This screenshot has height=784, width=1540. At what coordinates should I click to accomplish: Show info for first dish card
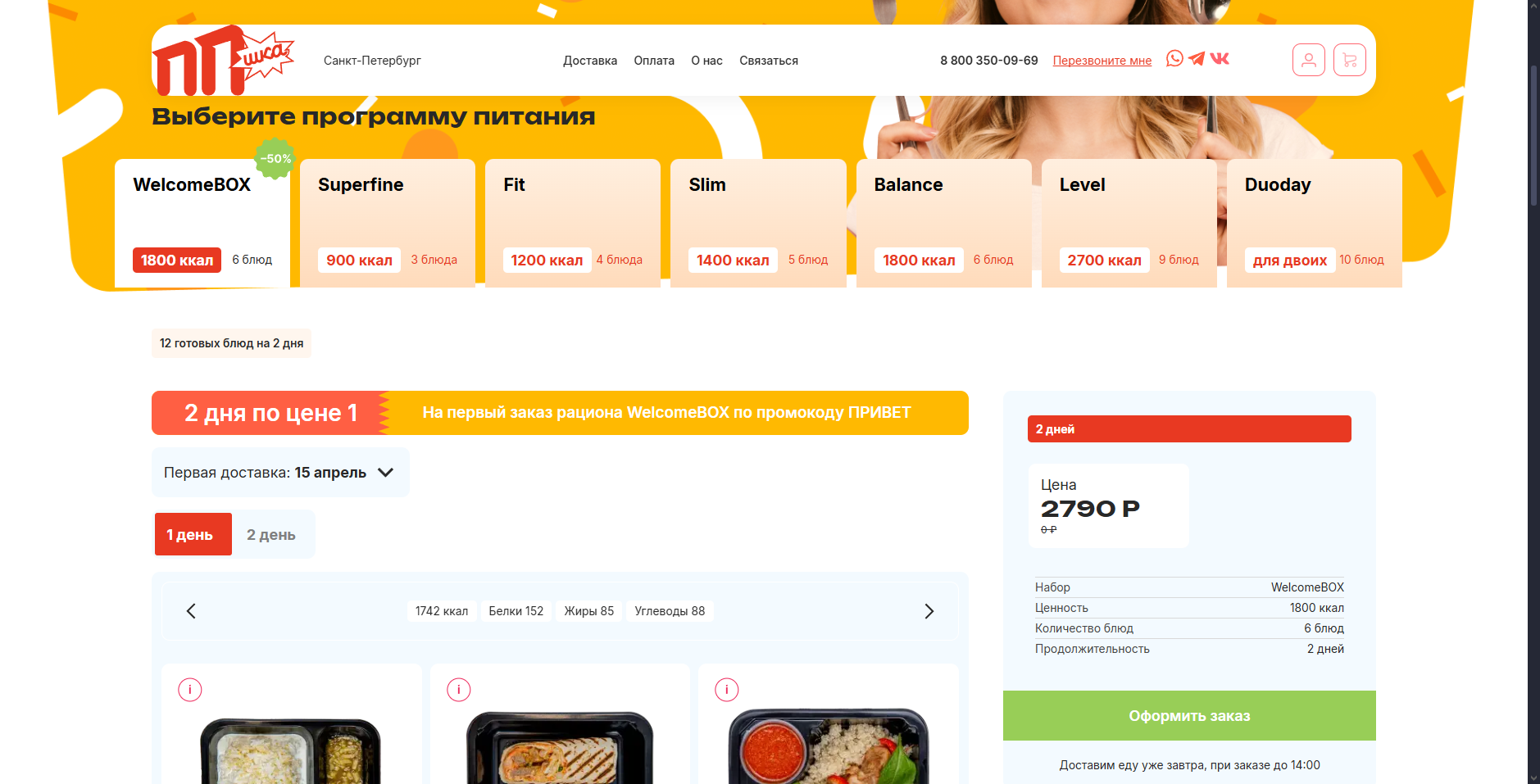(x=190, y=690)
